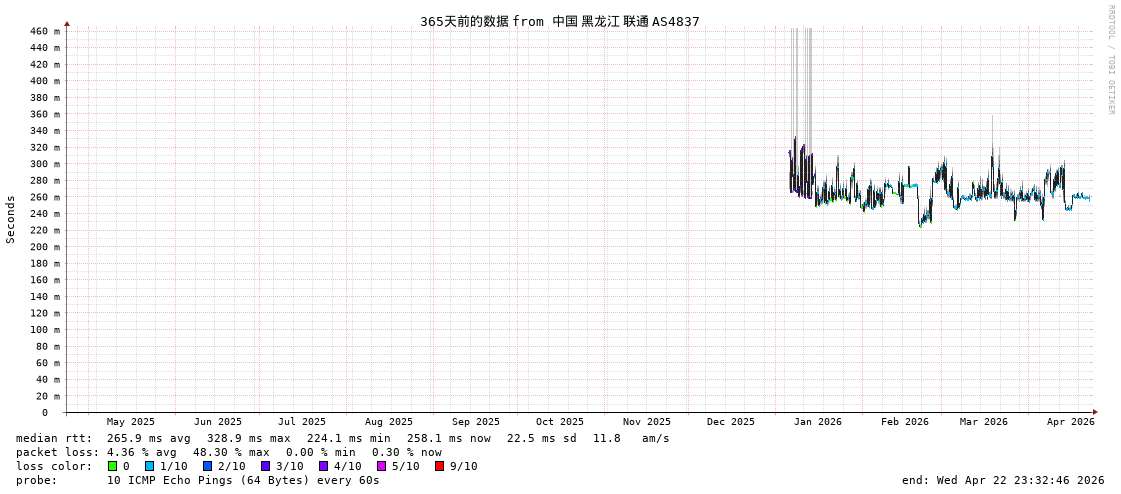1121x494 pixels.
Task: Select the red 9/10 loss swatch
Action: 439,466
